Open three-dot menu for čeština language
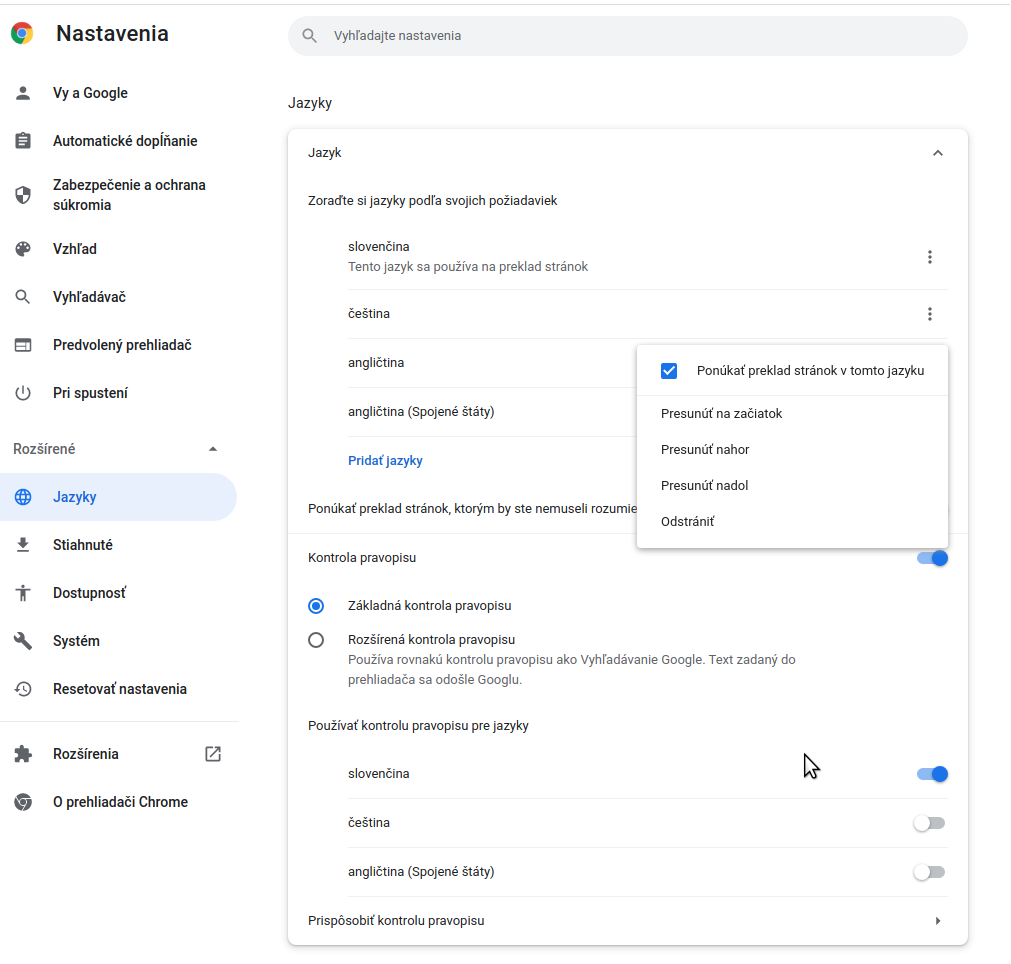 point(929,314)
